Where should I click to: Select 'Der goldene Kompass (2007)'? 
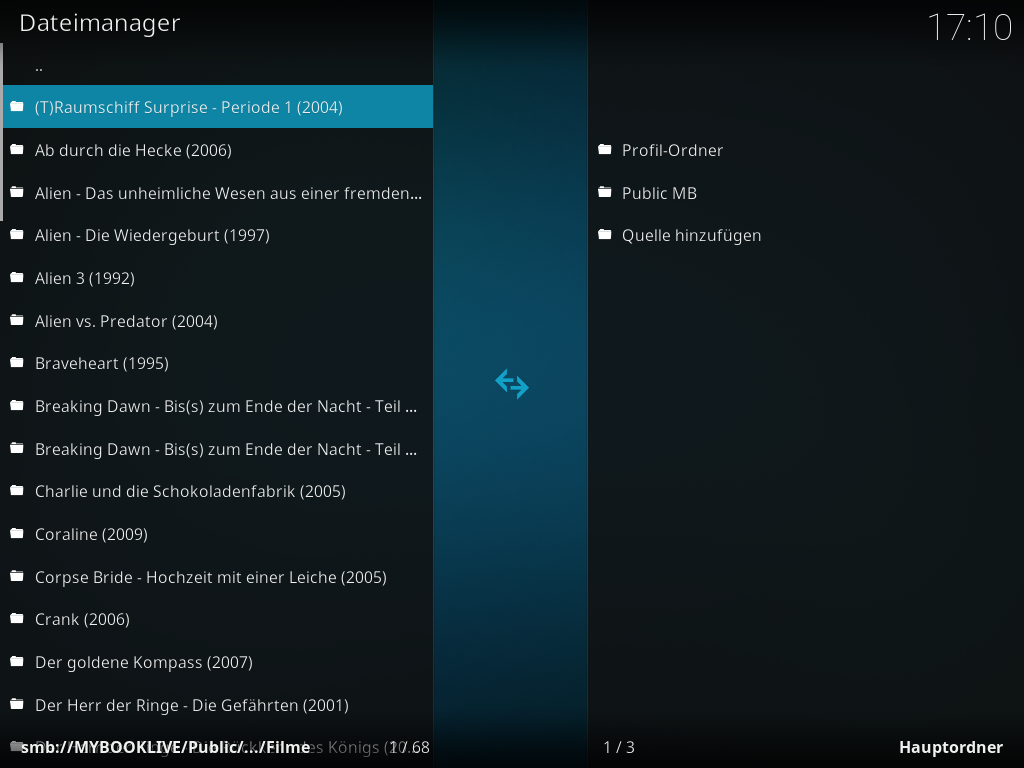pyautogui.click(x=217, y=662)
